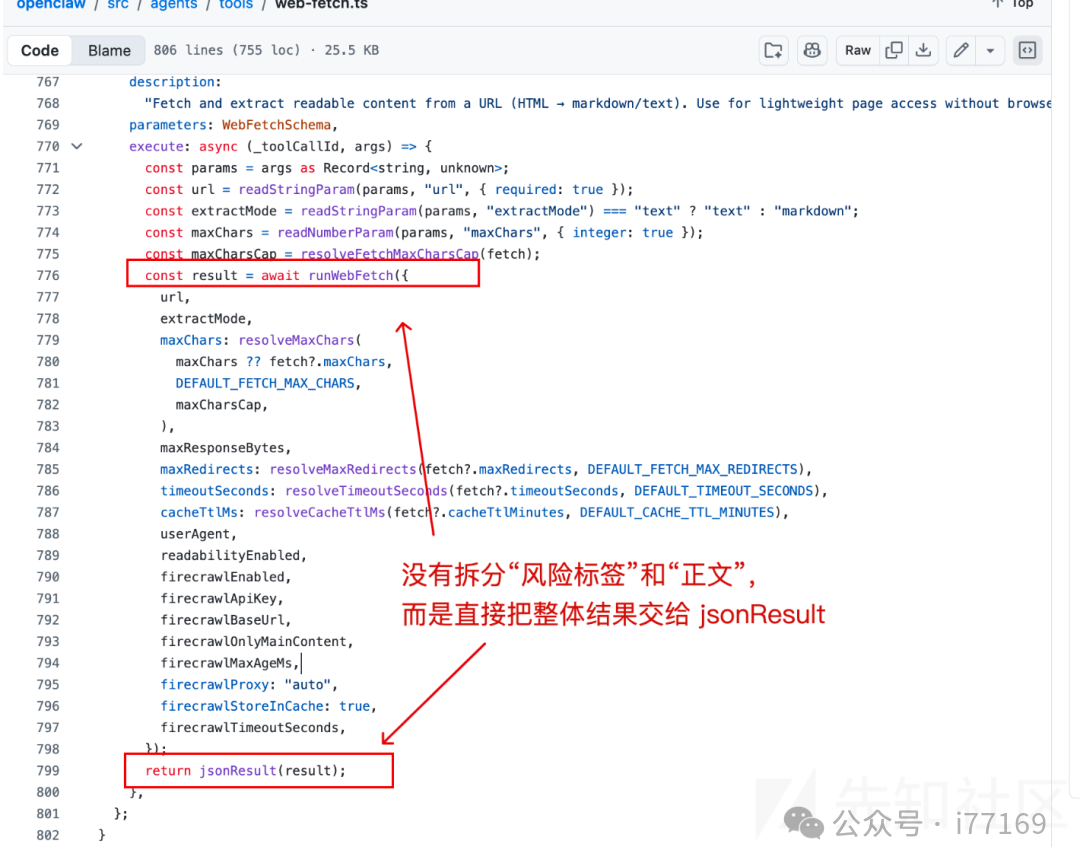Switch to Blame view
This screenshot has width=1080, height=866.
[108, 50]
